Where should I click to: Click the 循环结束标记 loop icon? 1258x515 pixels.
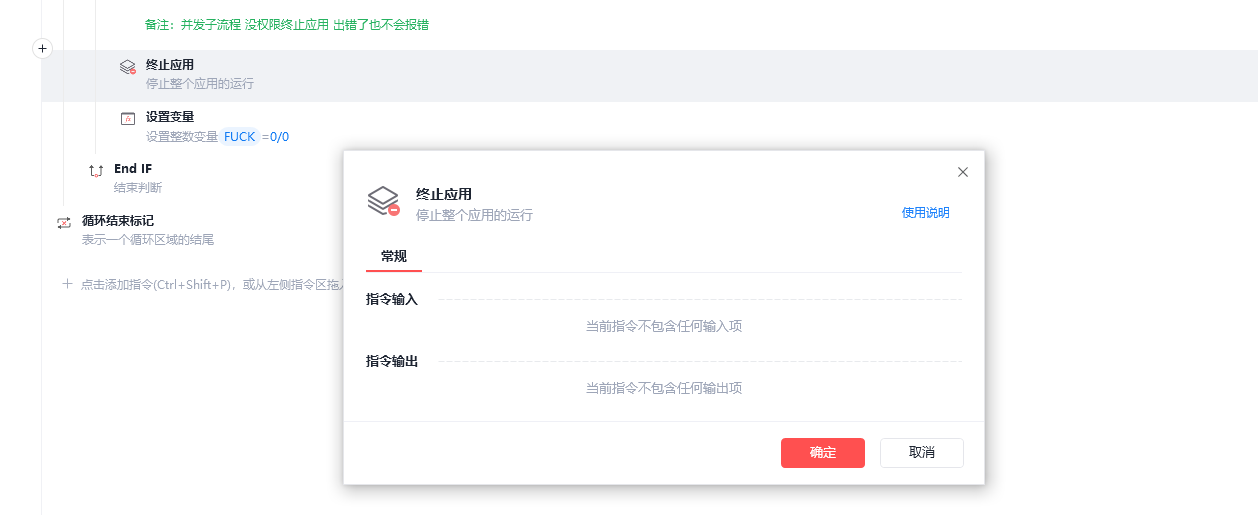click(64, 223)
